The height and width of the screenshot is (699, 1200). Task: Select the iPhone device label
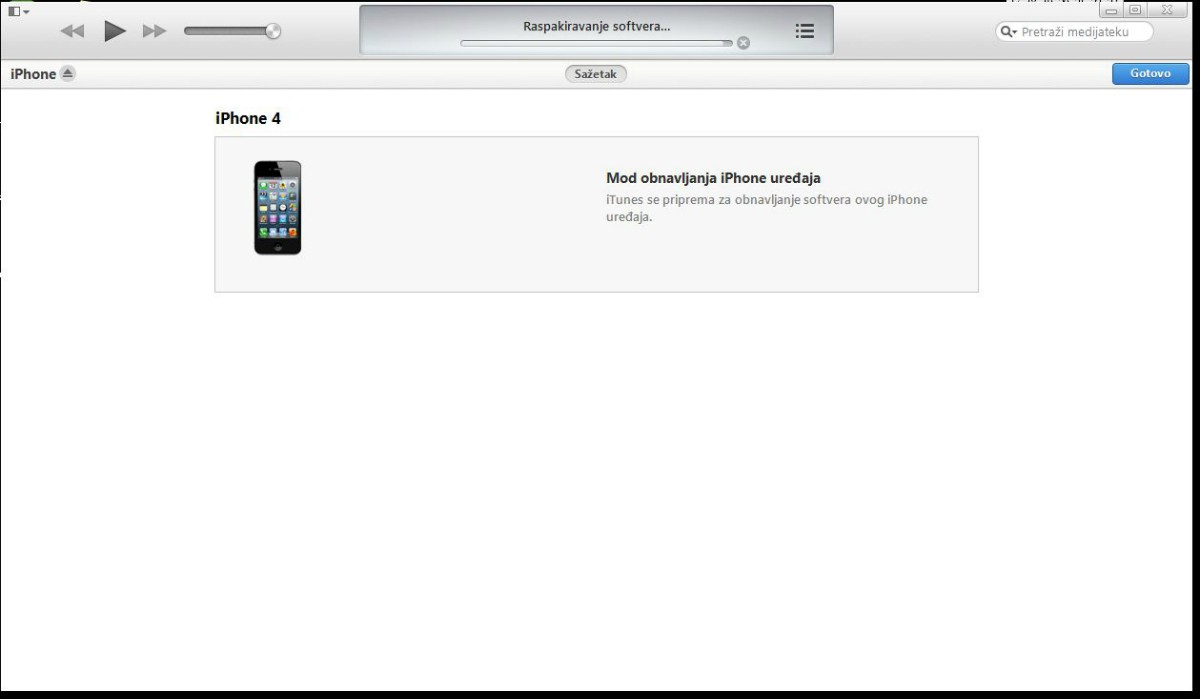[33, 74]
